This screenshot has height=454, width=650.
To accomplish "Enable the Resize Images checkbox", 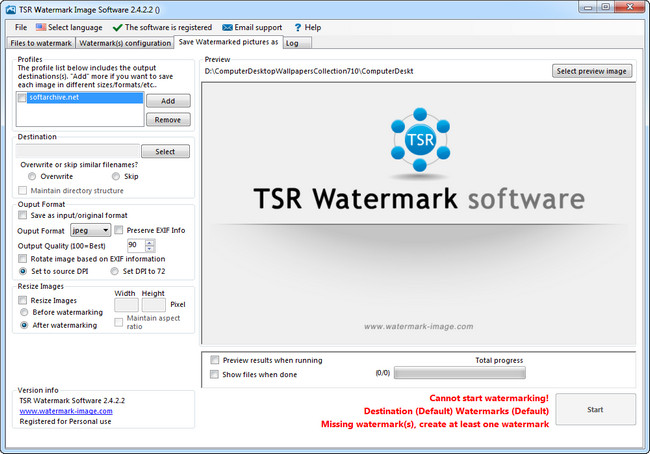I will (x=22, y=300).
